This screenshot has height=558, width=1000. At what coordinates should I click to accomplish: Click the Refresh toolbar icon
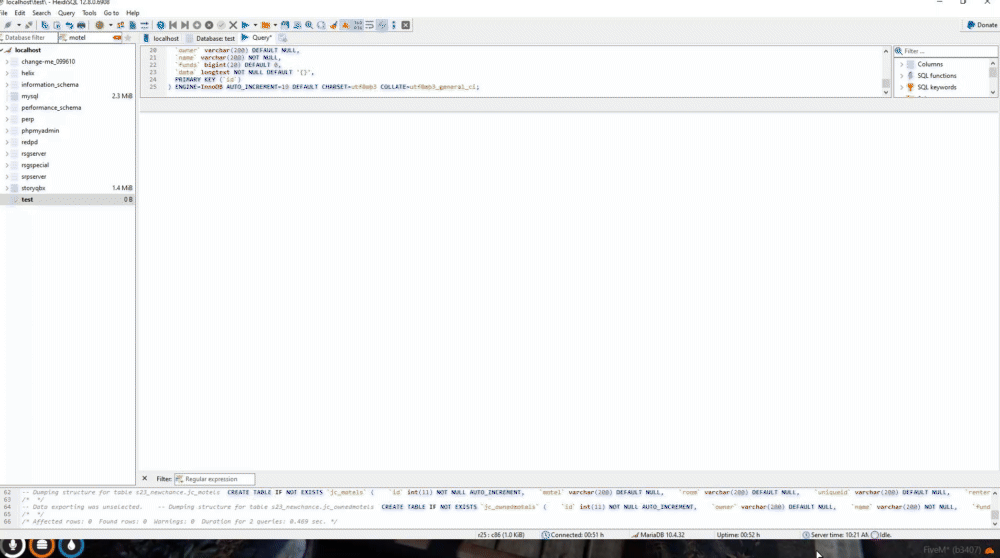[x=161, y=25]
